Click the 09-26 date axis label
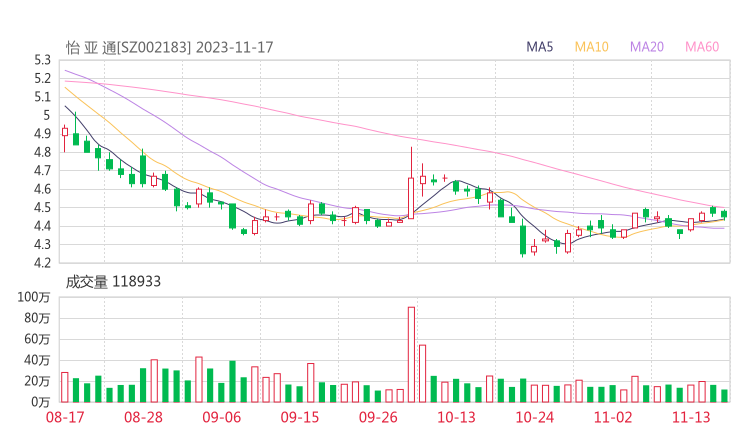Viewport: 740px width, 440px height. click(378, 417)
